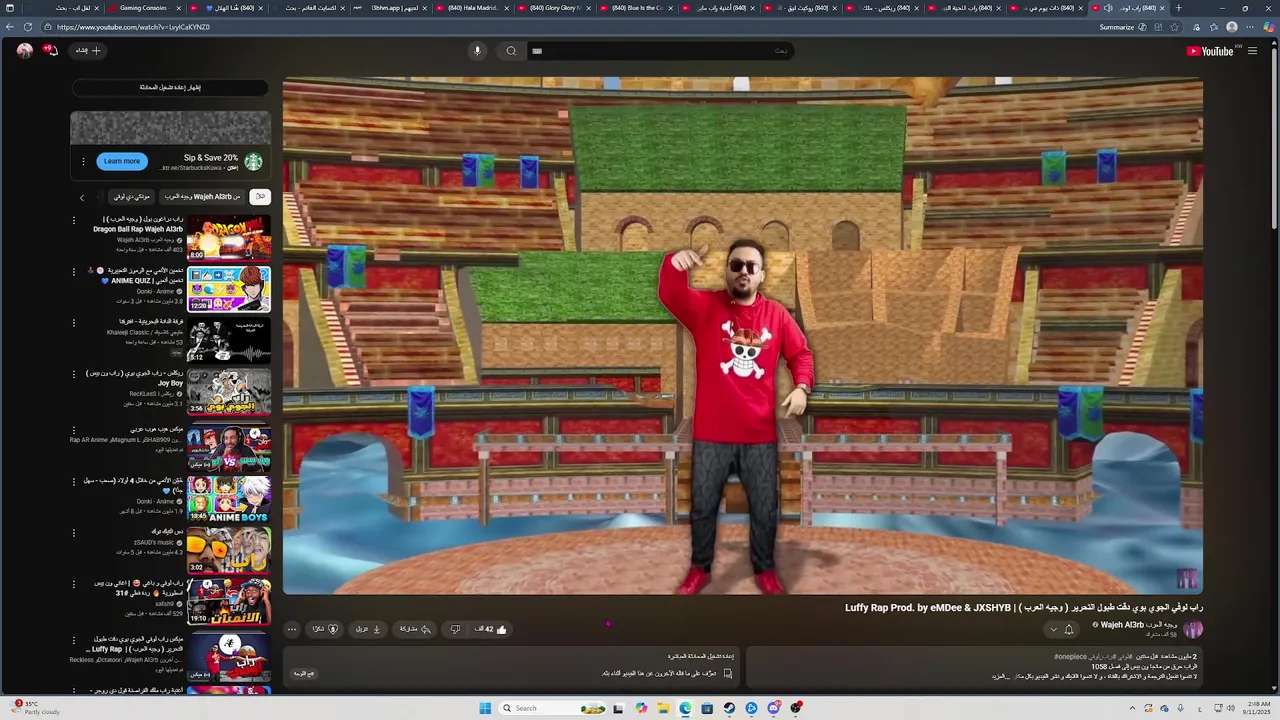The height and width of the screenshot is (720, 1280).
Task: Show more filter chips with the arrow
Action: 82,197
